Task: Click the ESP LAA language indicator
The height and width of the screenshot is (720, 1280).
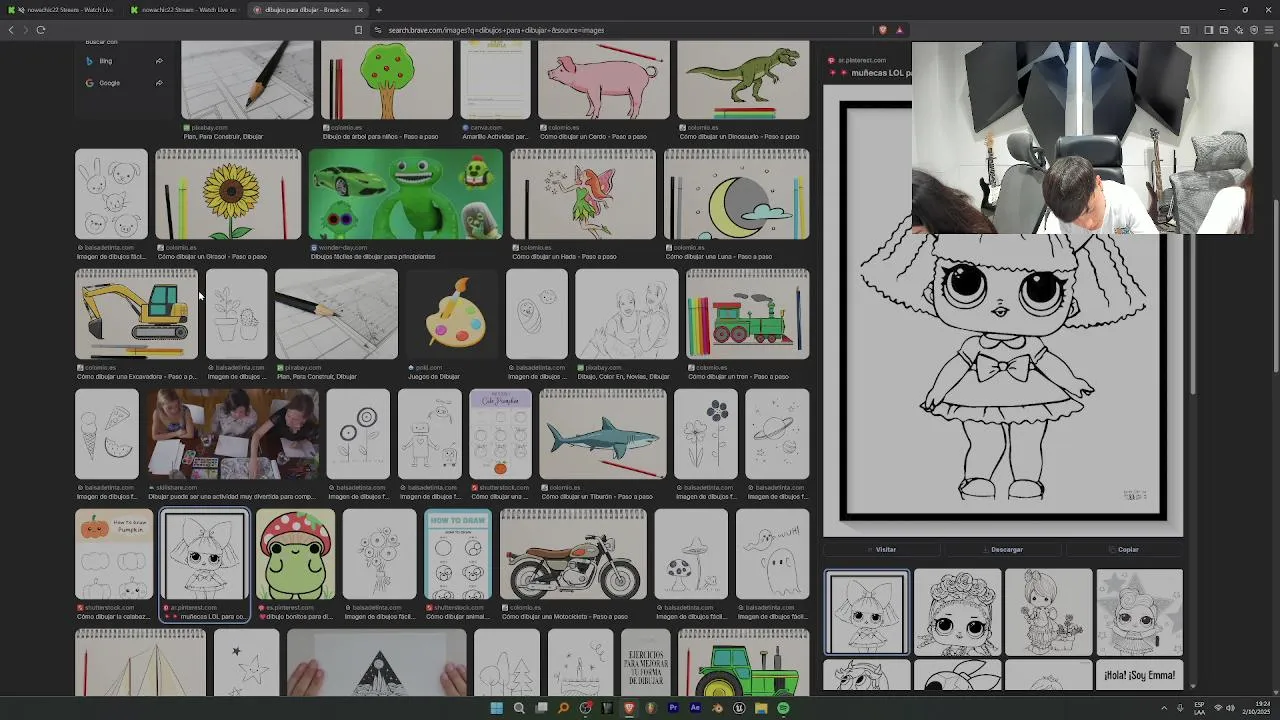Action: 1199,708
